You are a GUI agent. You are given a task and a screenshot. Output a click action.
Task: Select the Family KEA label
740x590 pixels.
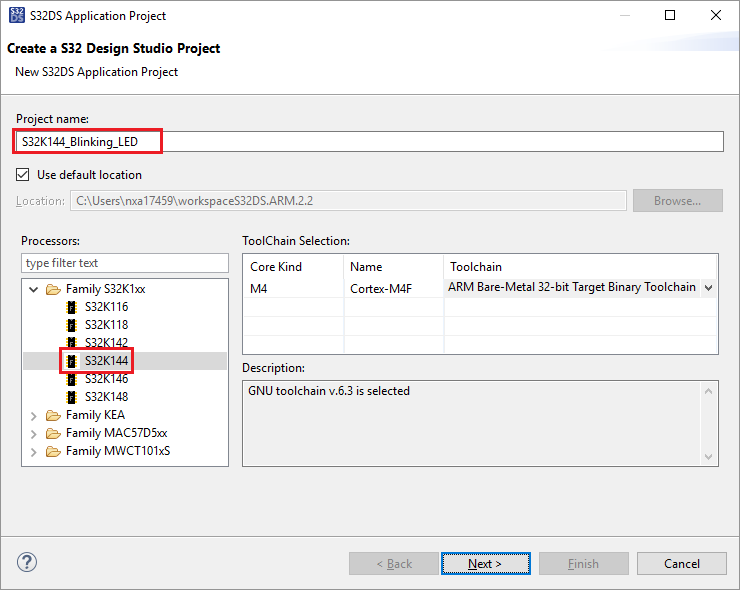tap(95, 415)
